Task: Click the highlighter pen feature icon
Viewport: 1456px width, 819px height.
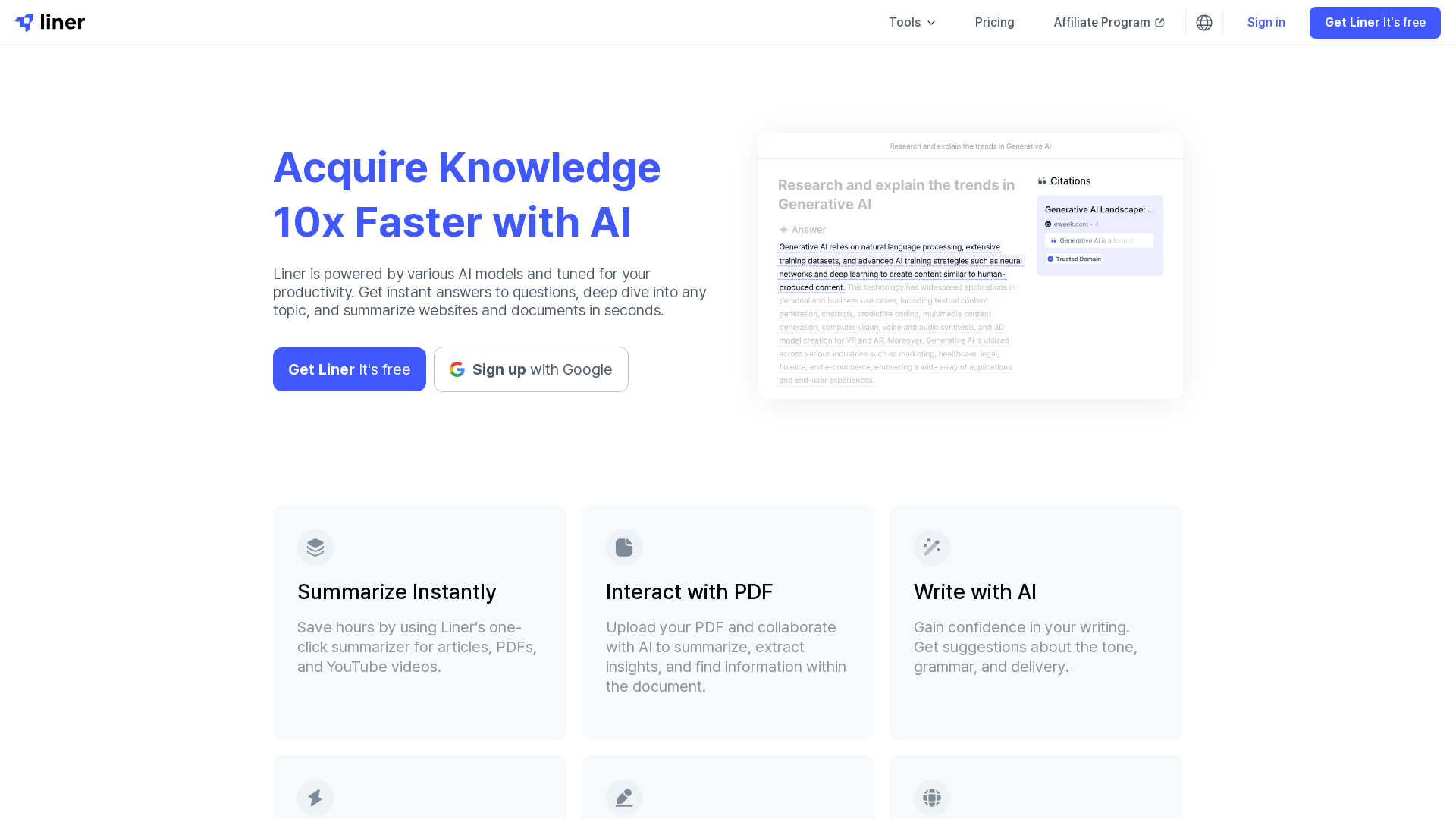Action: point(624,798)
